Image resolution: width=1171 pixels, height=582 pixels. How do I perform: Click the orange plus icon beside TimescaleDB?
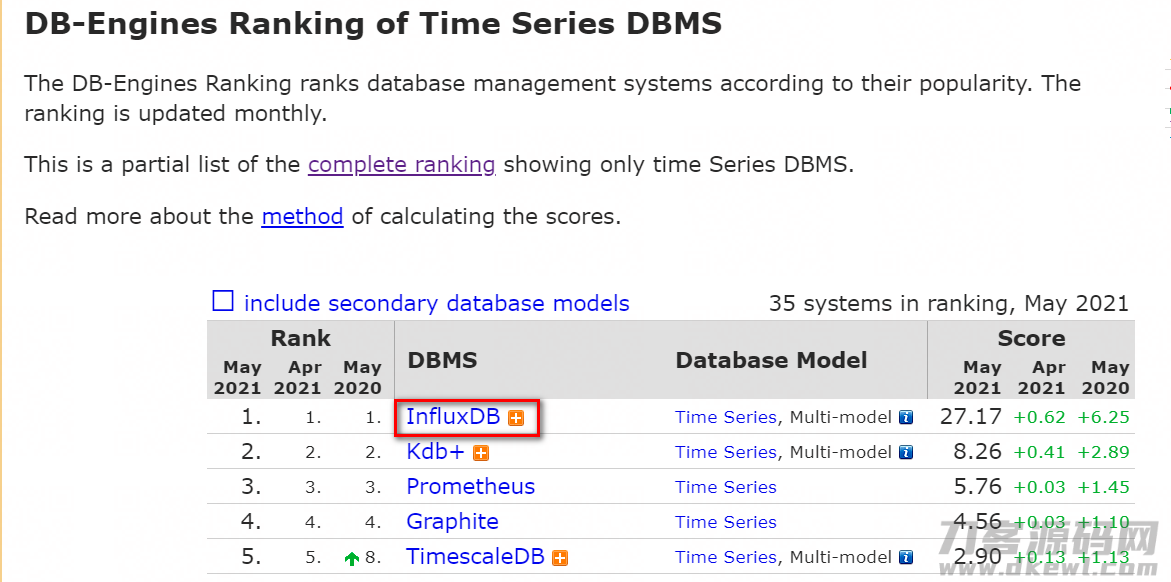(560, 558)
